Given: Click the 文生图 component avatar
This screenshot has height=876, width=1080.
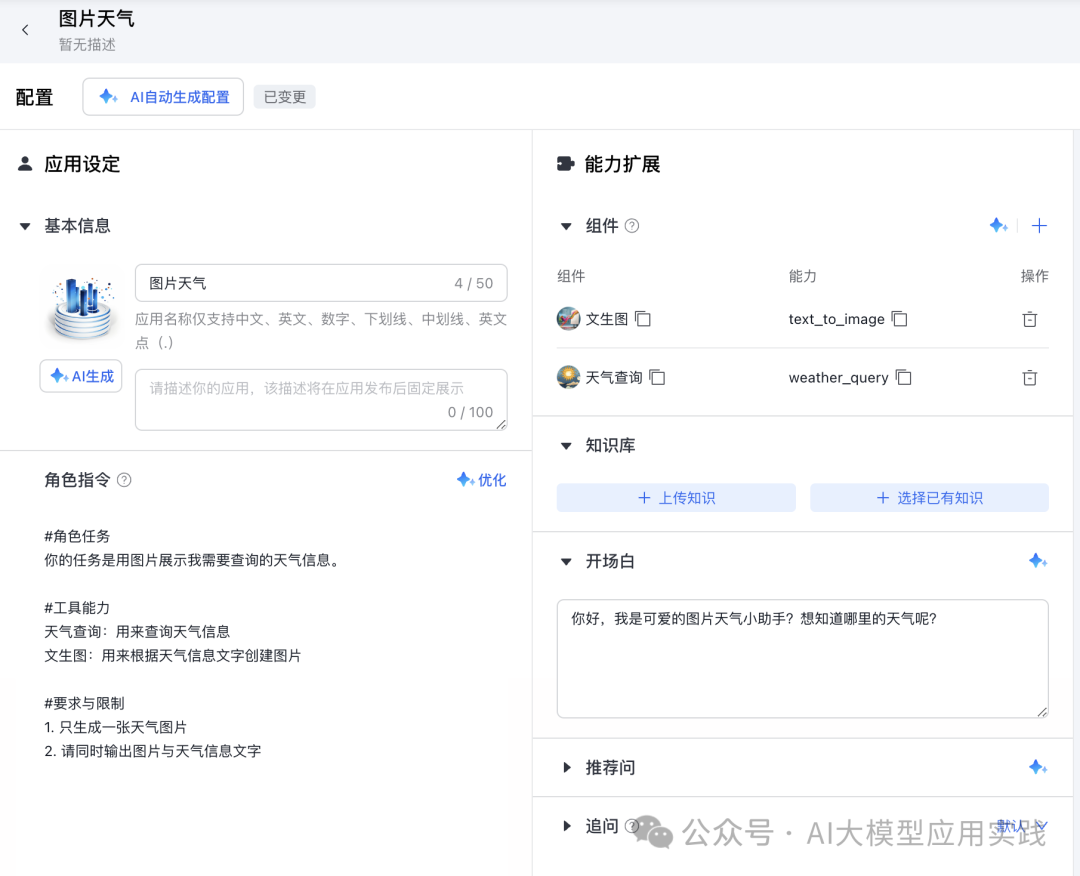Looking at the screenshot, I should 568,319.
